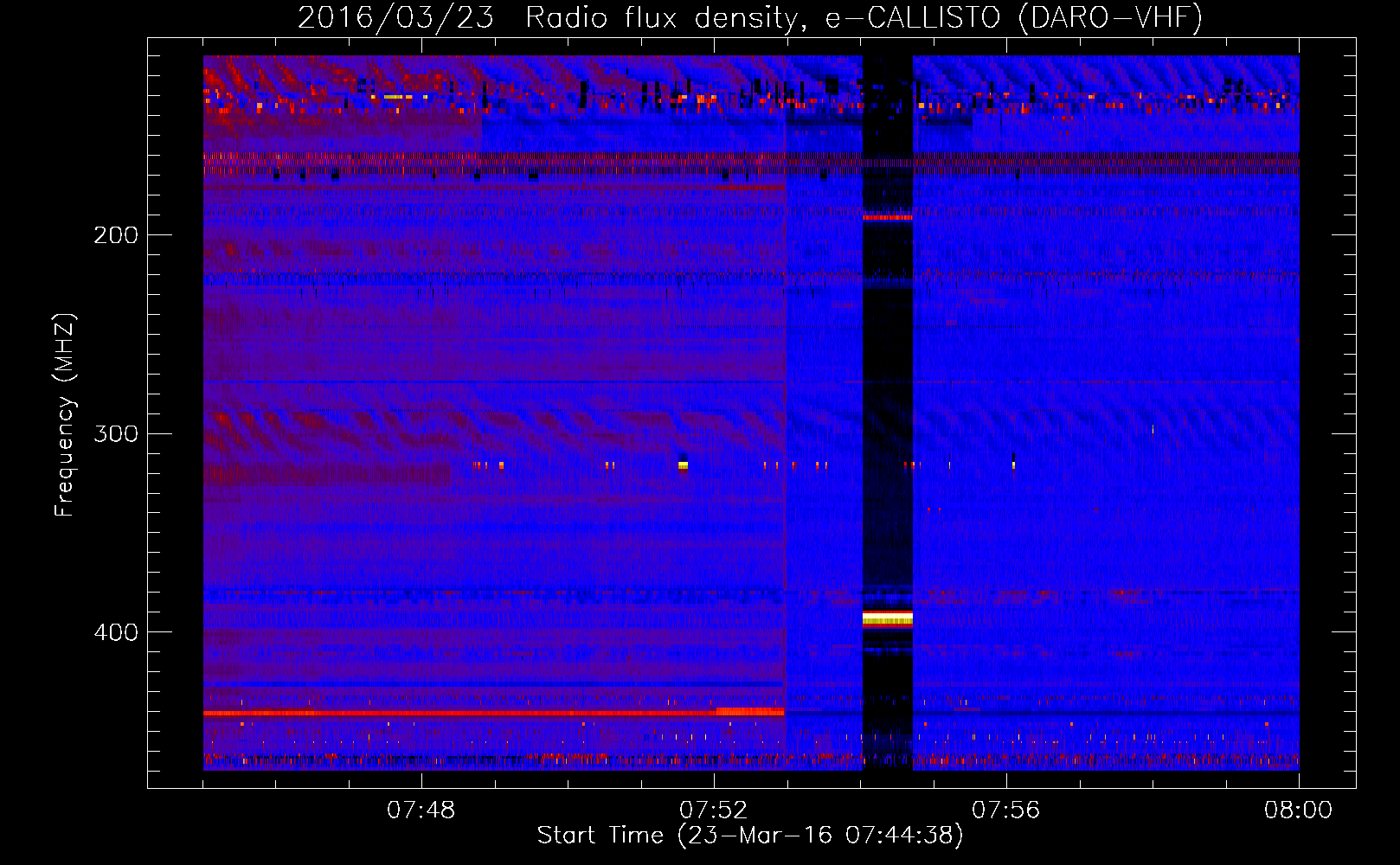Click the 07:56 time tick label
The width and height of the screenshot is (1400, 865).
[1006, 811]
